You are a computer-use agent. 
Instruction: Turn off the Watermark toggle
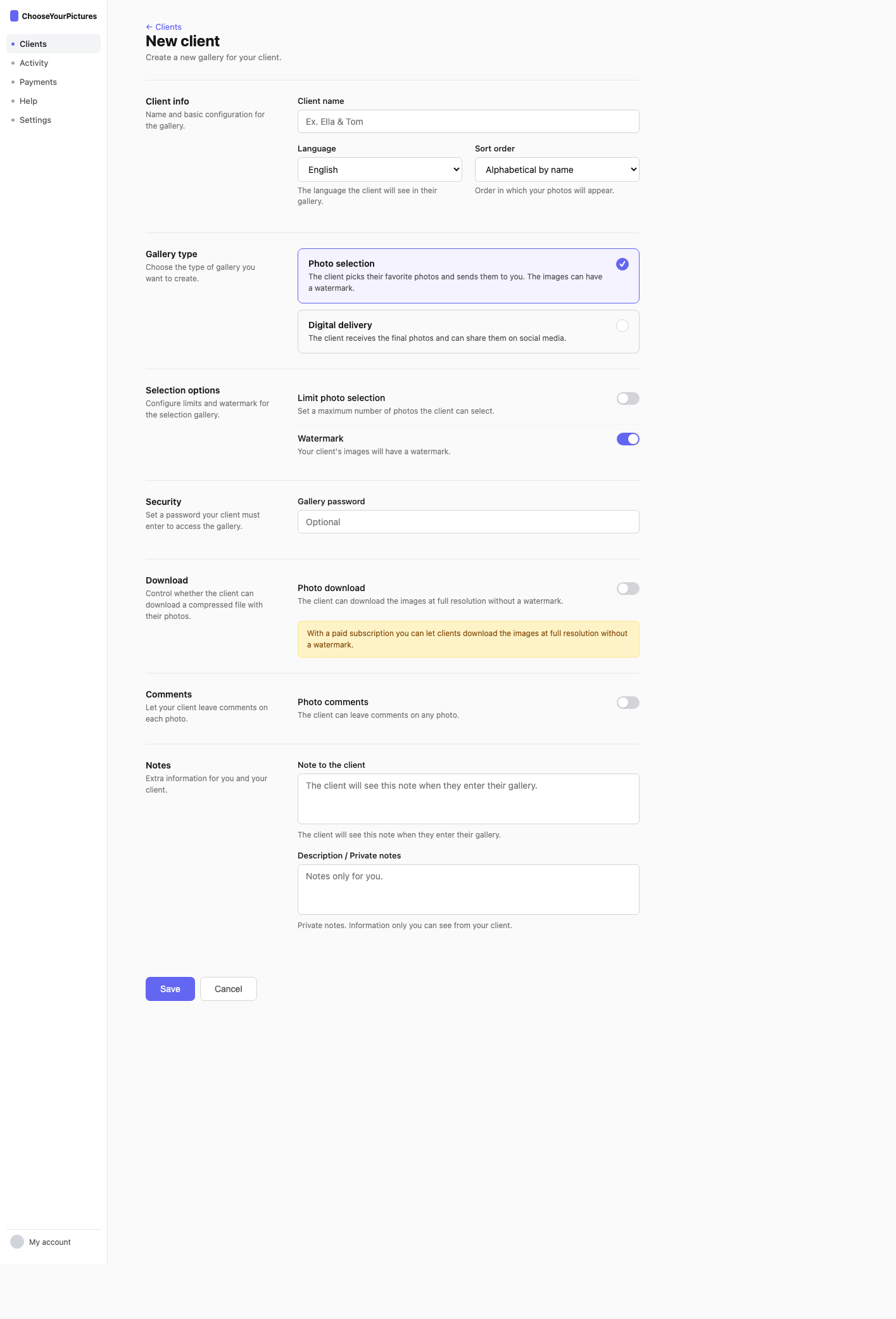click(628, 439)
